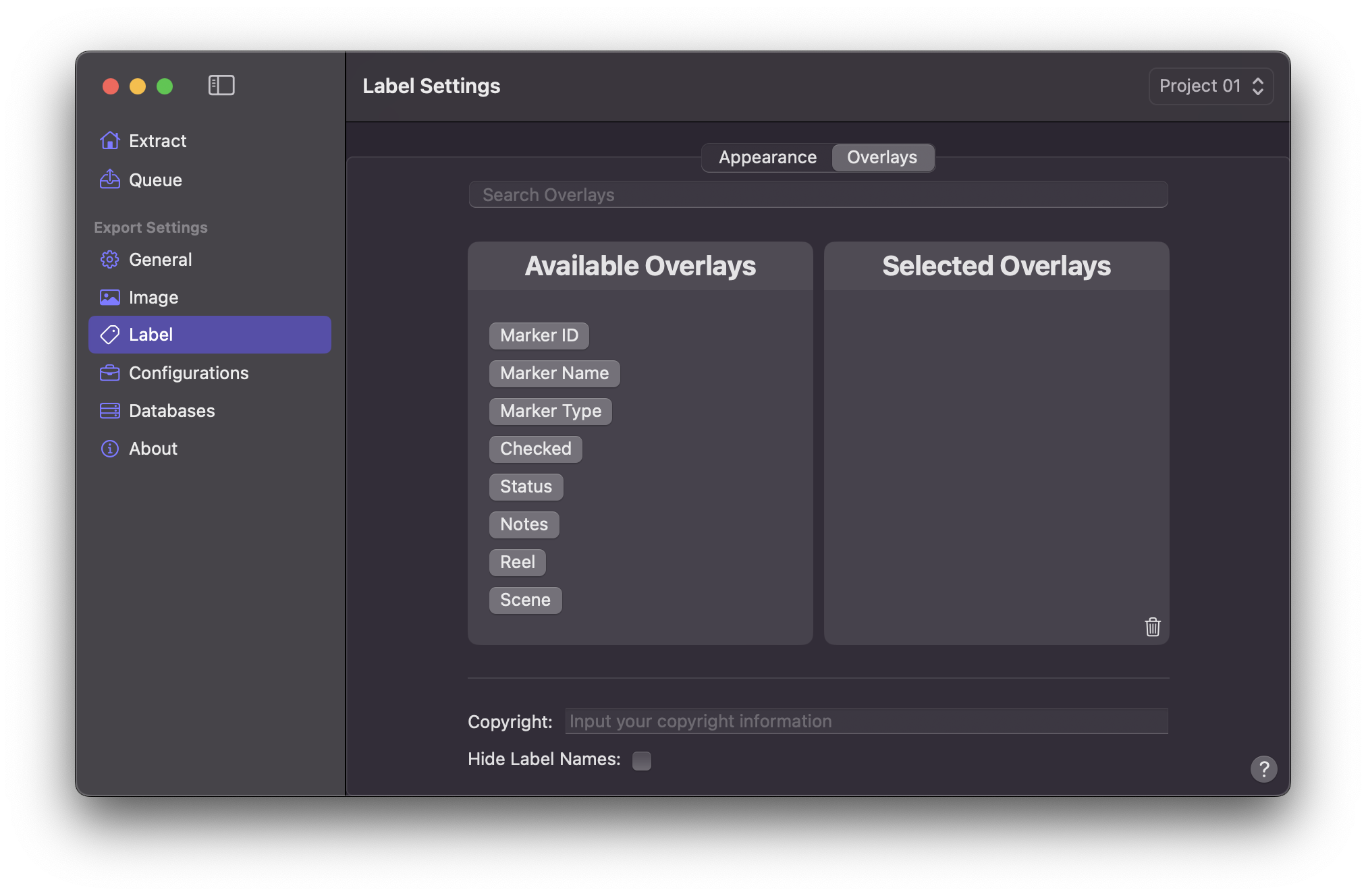The height and width of the screenshot is (896, 1366).
Task: Click the trash icon in Selected Overlays
Action: pyautogui.click(x=1153, y=627)
